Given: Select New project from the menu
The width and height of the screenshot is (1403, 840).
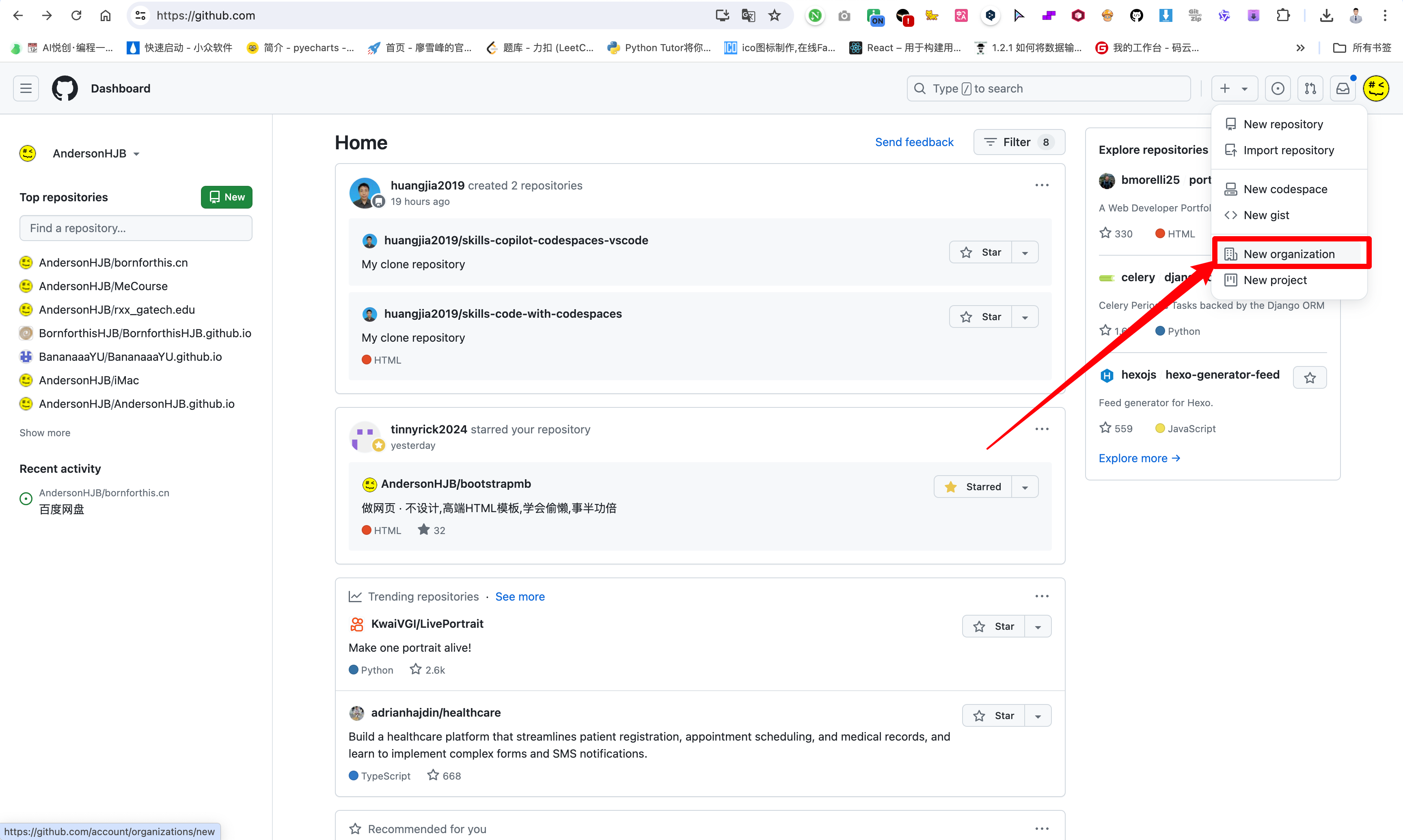Looking at the screenshot, I should [x=1289, y=280].
